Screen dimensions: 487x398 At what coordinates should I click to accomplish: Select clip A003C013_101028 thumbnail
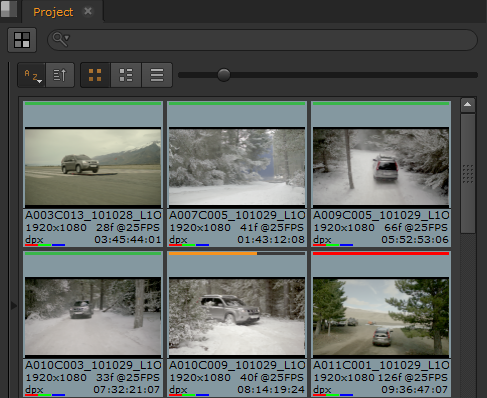tap(93, 167)
